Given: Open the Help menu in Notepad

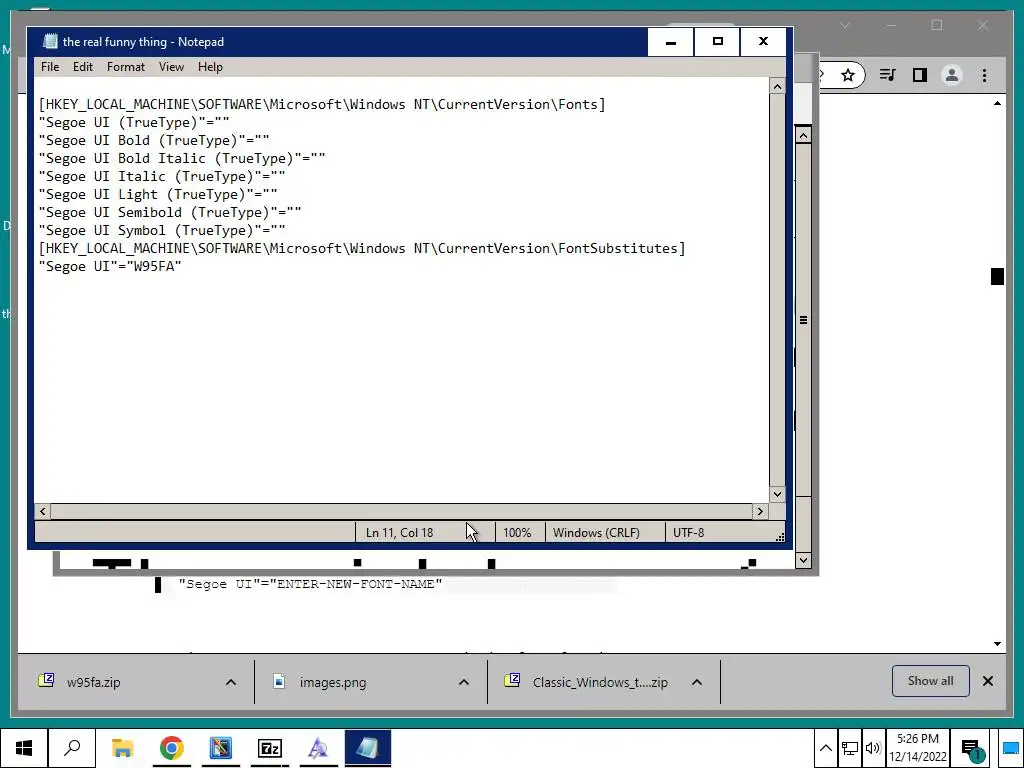Looking at the screenshot, I should coord(210,67).
